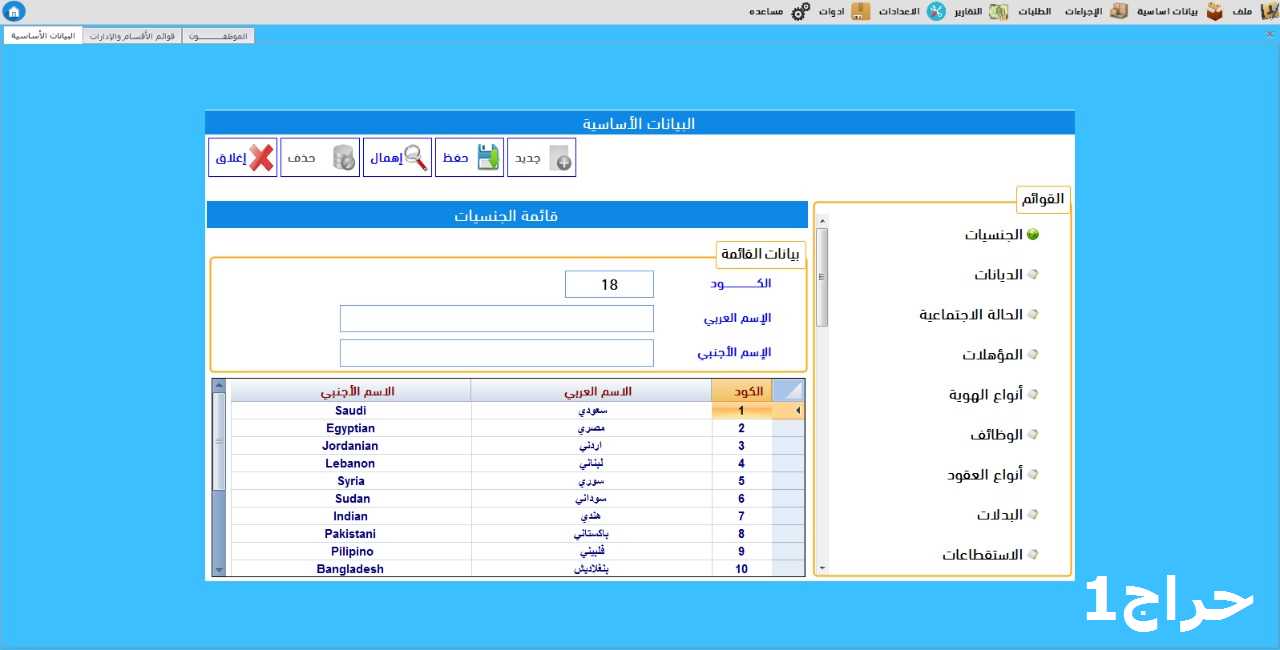Click the table select-all corner cell
Image resolution: width=1280 pixels, height=650 pixels.
click(788, 391)
